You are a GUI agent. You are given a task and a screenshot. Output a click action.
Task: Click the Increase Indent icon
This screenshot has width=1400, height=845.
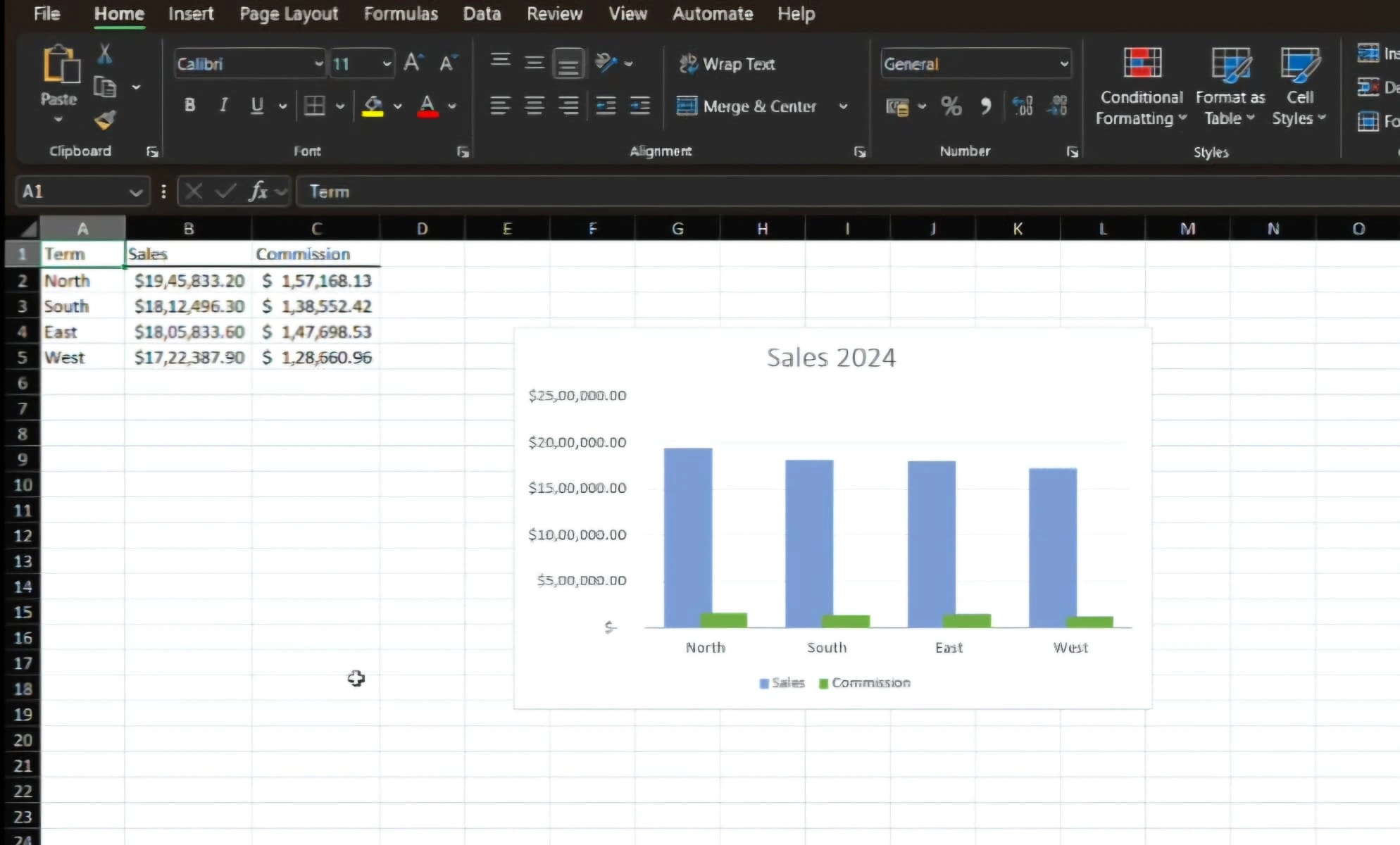coord(639,106)
